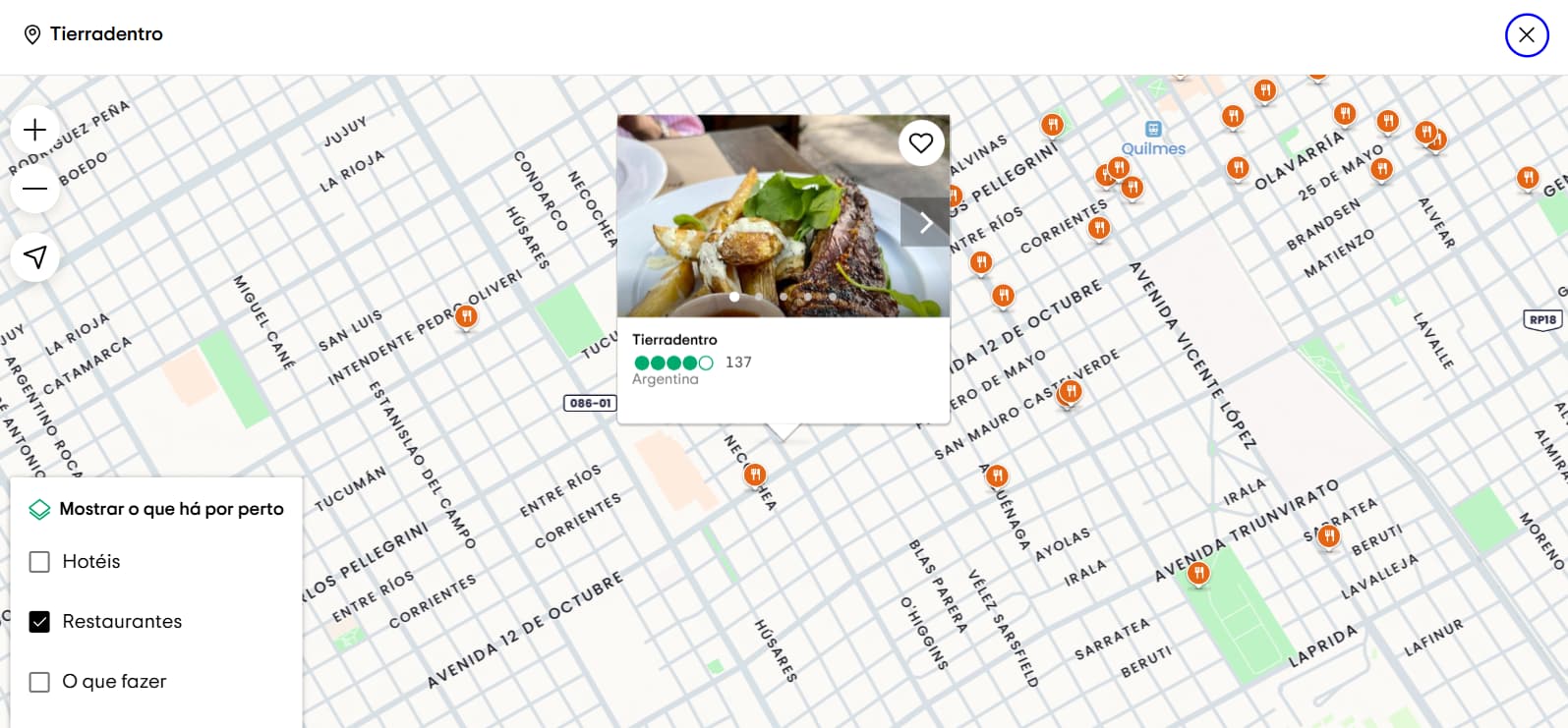Screen dimensions: 1568x728
Task: Save Tierradentro with the heart icon
Action: (x=921, y=143)
